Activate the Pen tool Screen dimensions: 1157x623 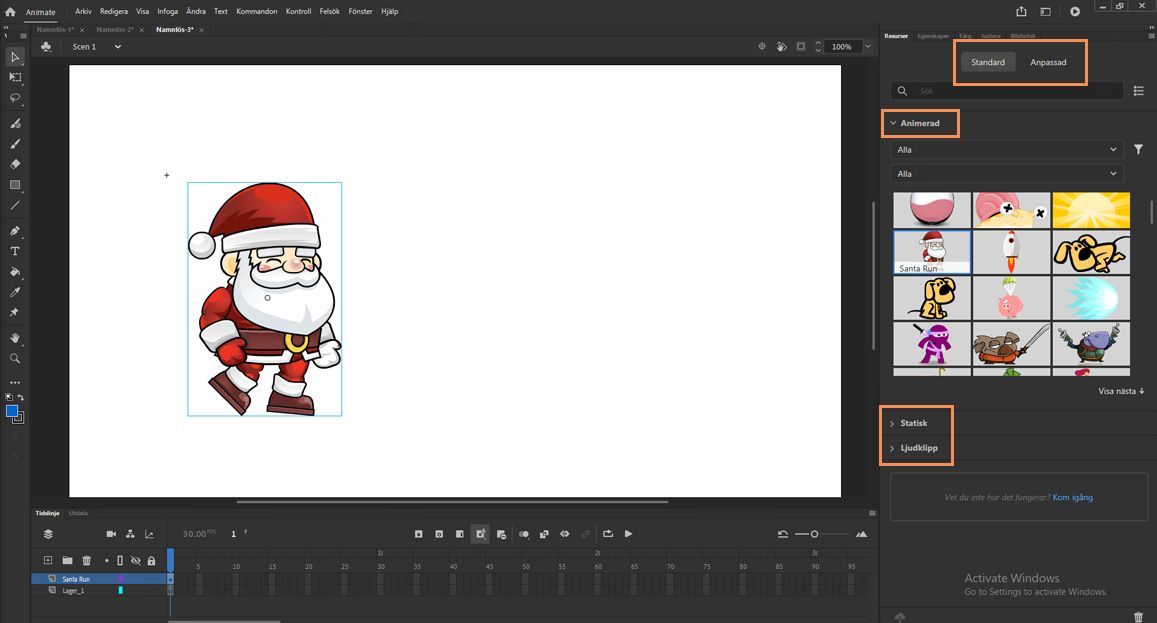[15, 230]
